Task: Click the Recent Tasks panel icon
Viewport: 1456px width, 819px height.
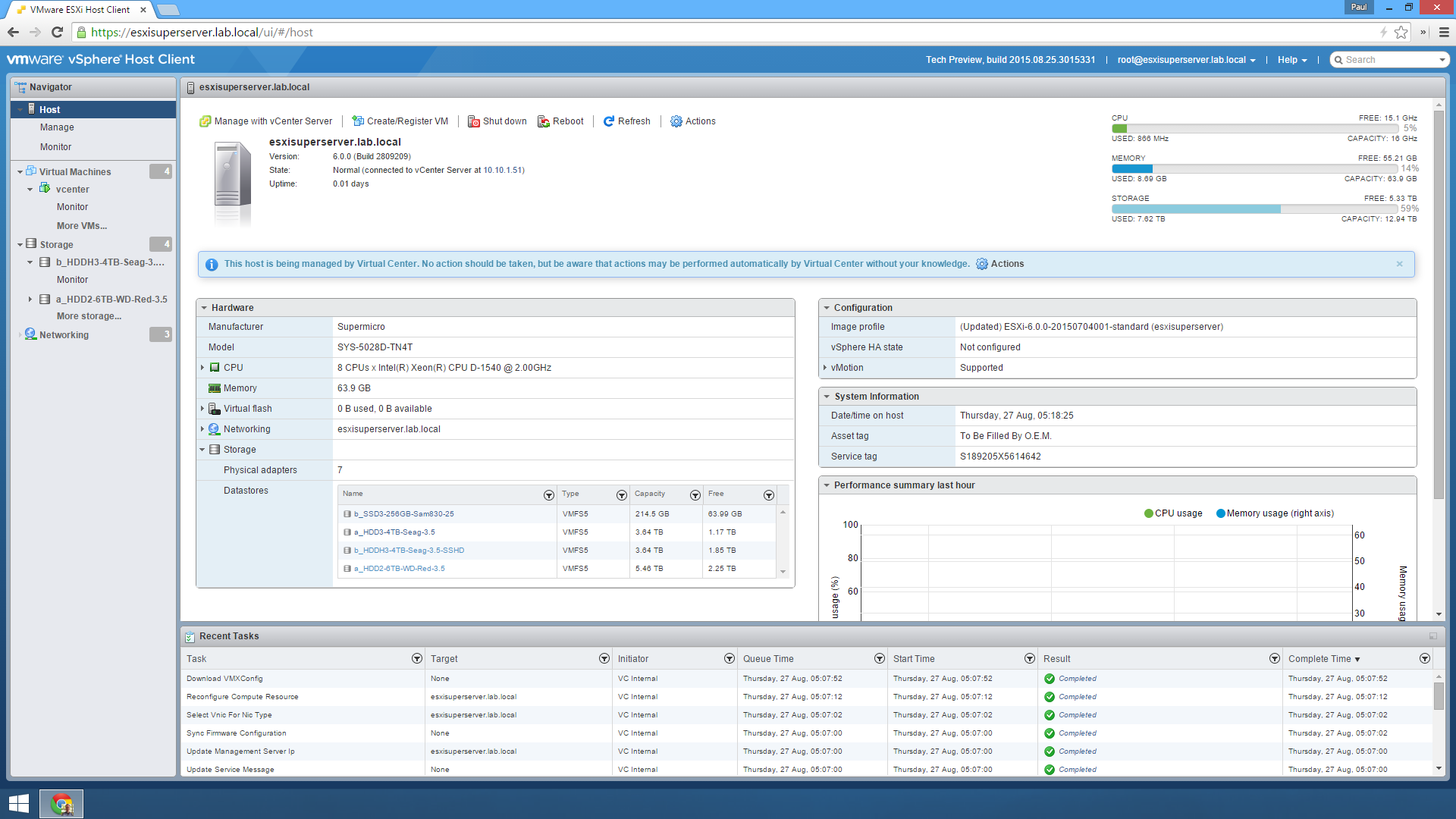Action: click(190, 636)
